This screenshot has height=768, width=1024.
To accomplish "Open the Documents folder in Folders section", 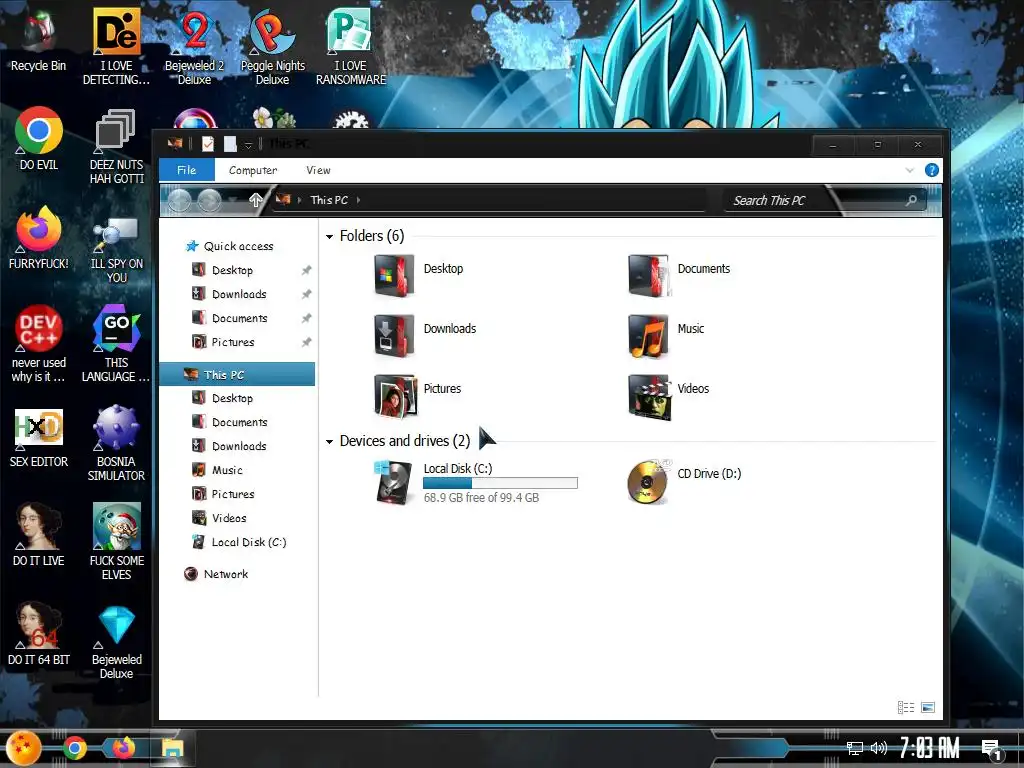I will coord(679,275).
